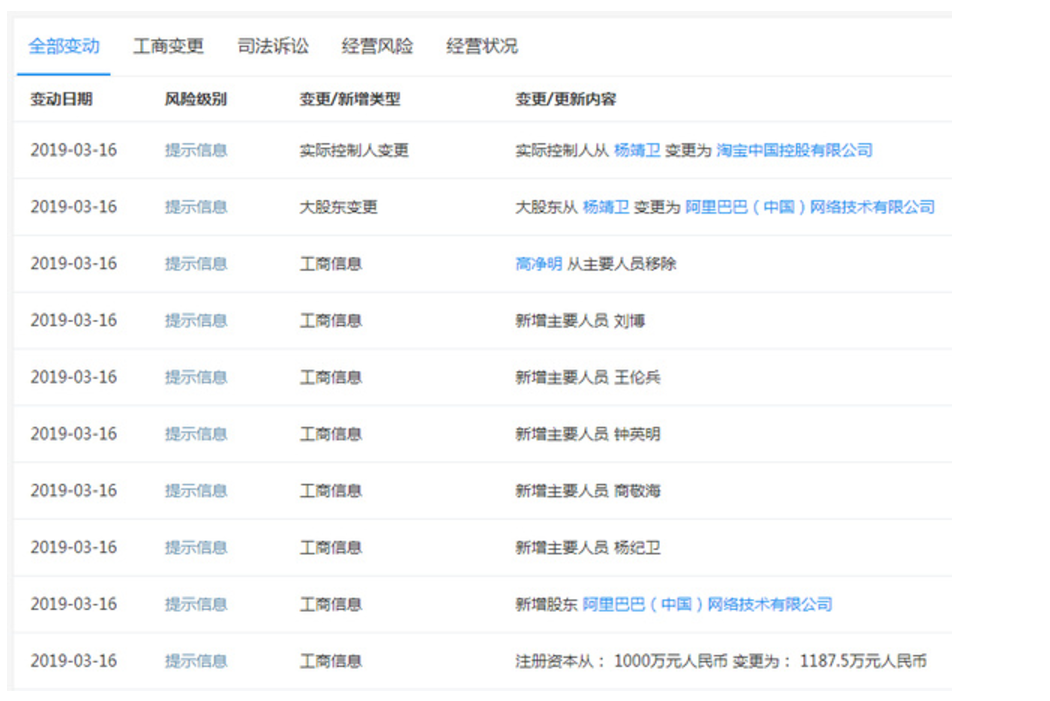Click 提示信息 in the 杨纪卫 row
This screenshot has height=701, width=1050.
point(196,548)
